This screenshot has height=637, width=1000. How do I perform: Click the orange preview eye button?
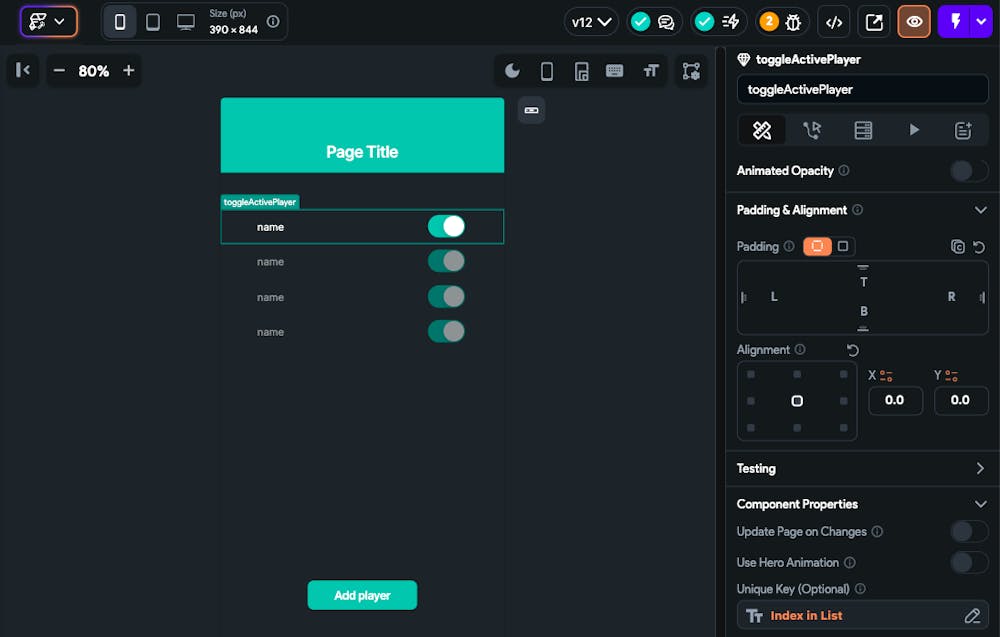(x=914, y=22)
